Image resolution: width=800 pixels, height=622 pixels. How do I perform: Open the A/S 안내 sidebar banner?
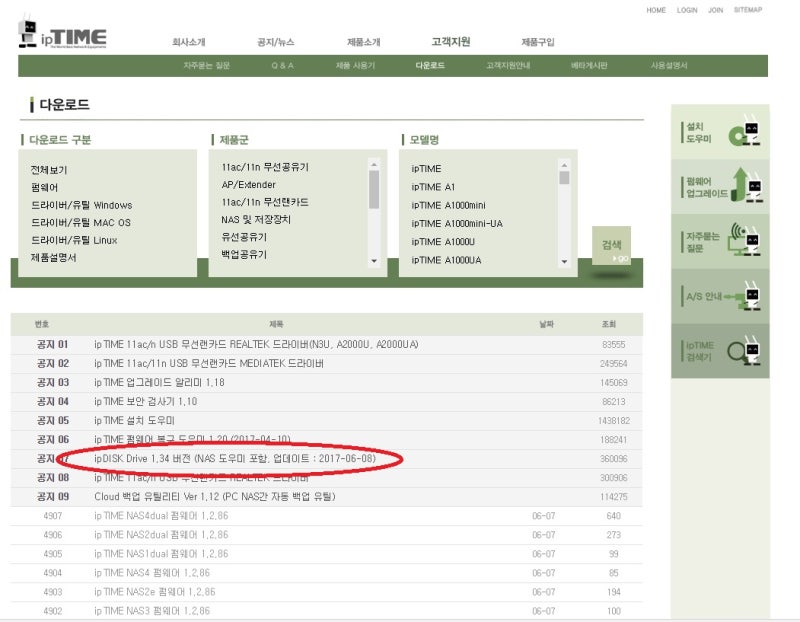coord(720,296)
